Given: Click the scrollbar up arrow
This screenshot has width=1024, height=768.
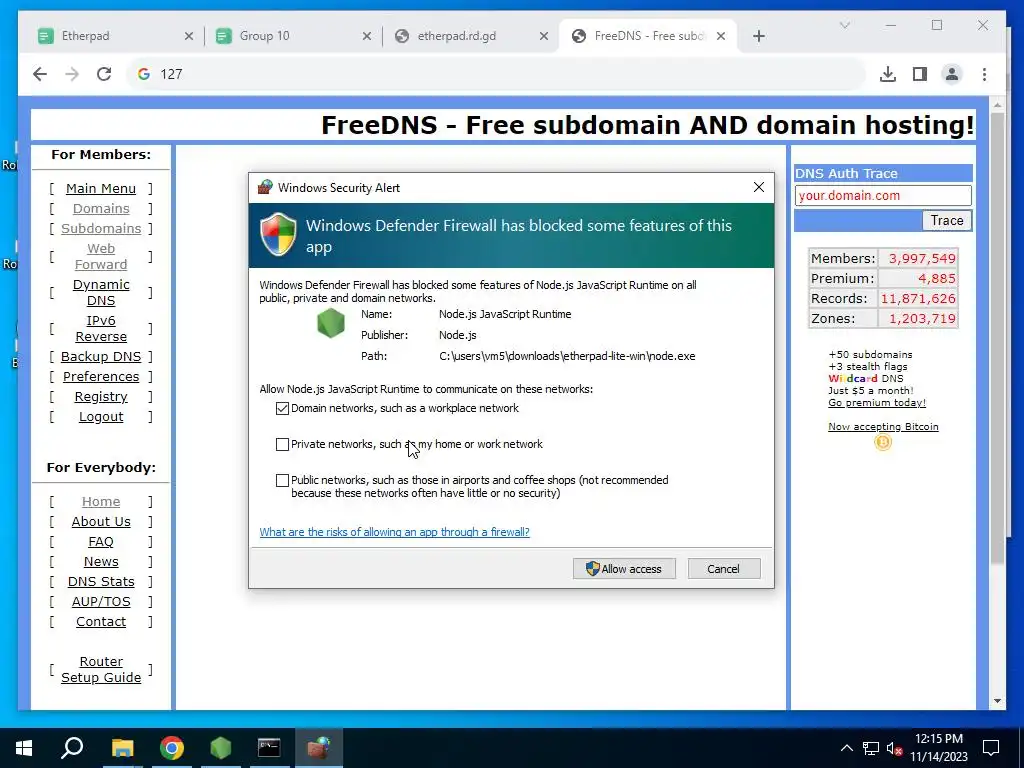Looking at the screenshot, I should pos(997,104).
